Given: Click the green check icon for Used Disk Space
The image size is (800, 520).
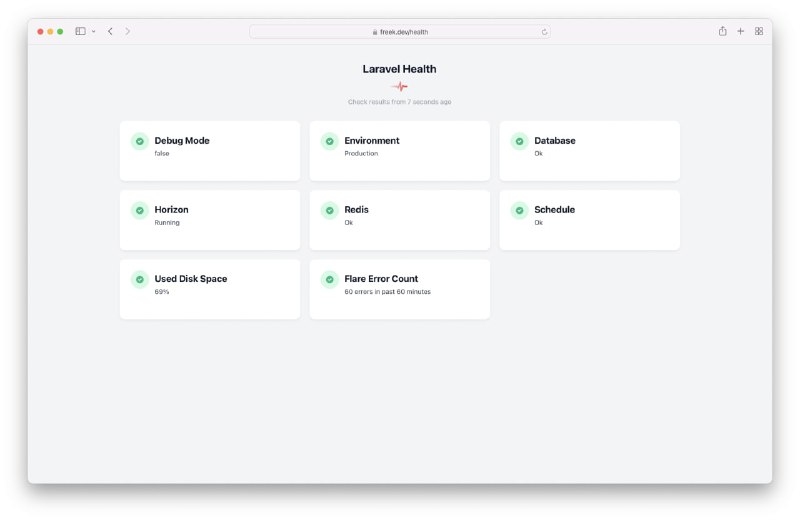Looking at the screenshot, I should point(140,279).
